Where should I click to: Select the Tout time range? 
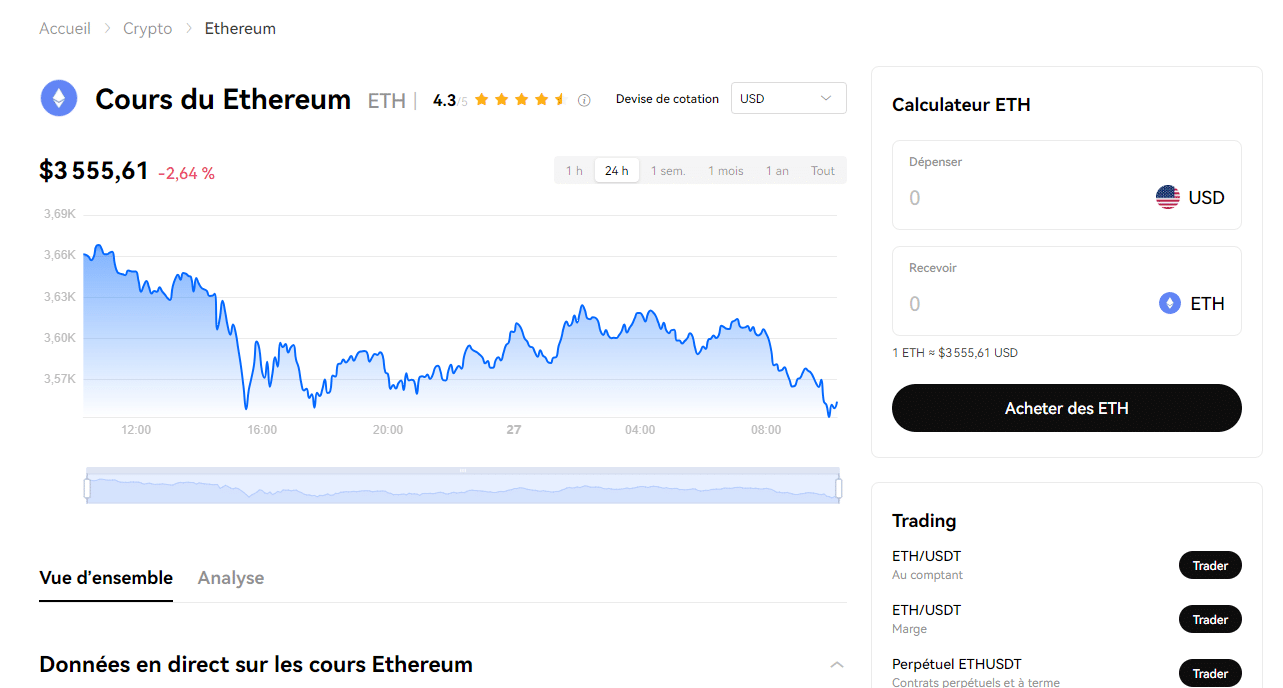(823, 171)
